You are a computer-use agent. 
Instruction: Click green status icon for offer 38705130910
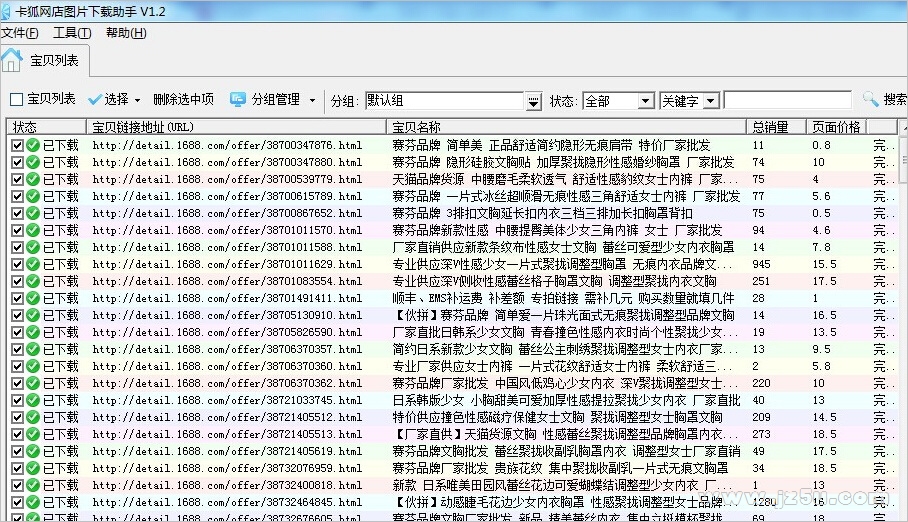pos(33,315)
